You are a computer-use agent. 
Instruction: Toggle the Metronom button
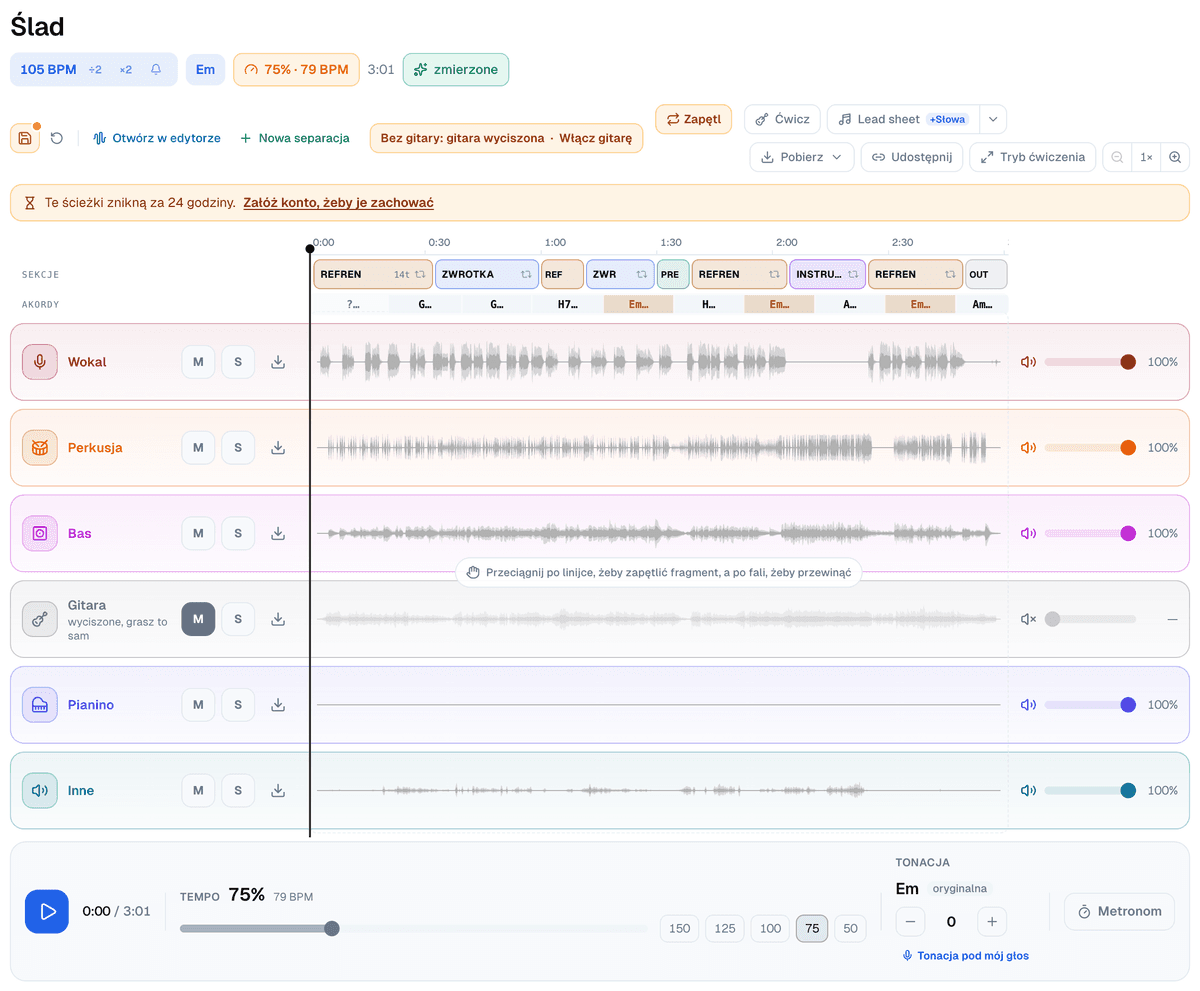tap(1119, 912)
